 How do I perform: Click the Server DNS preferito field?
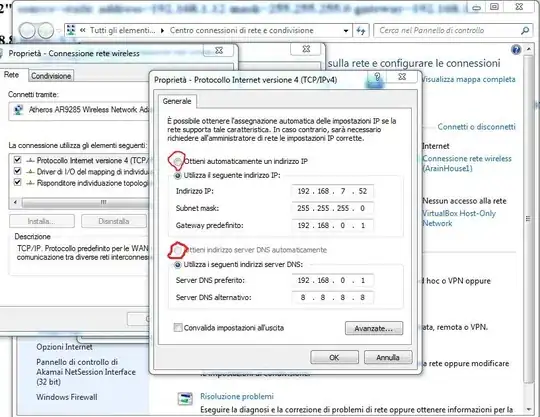(x=333, y=280)
